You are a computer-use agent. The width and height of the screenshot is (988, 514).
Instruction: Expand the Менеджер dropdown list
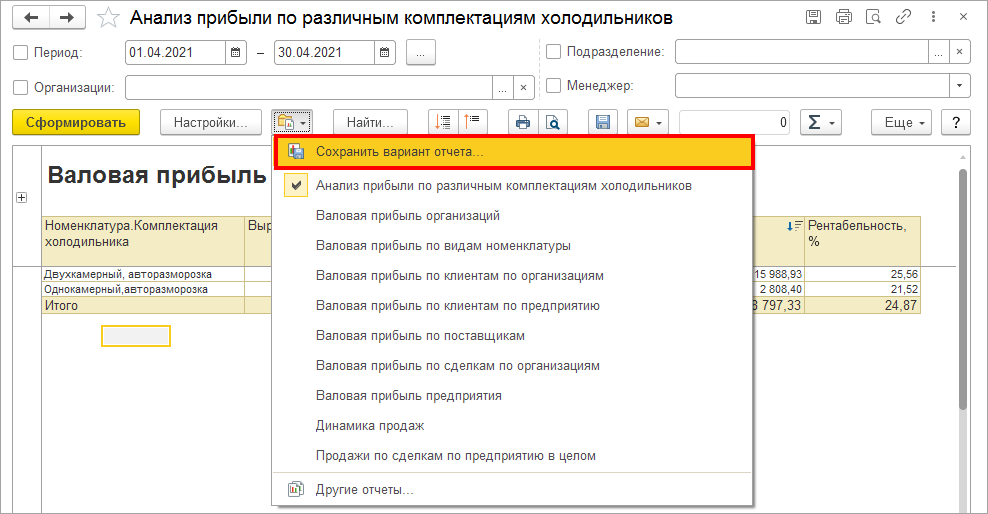(960, 86)
